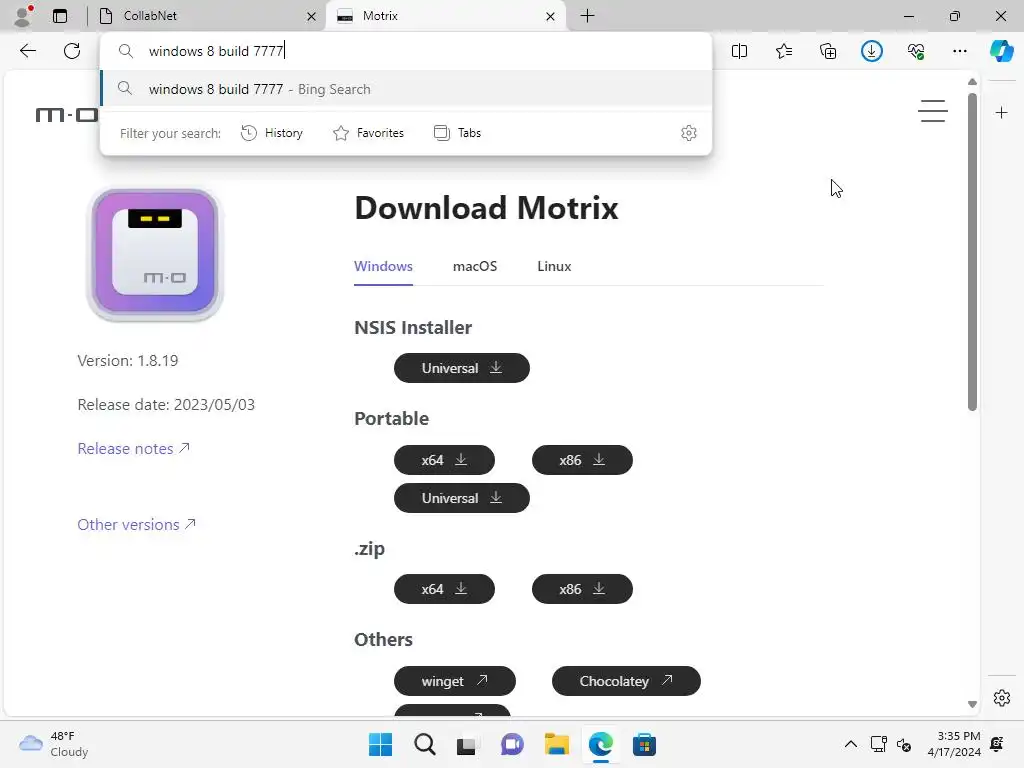
Task: Click the Motrix app logo image
Action: point(155,253)
